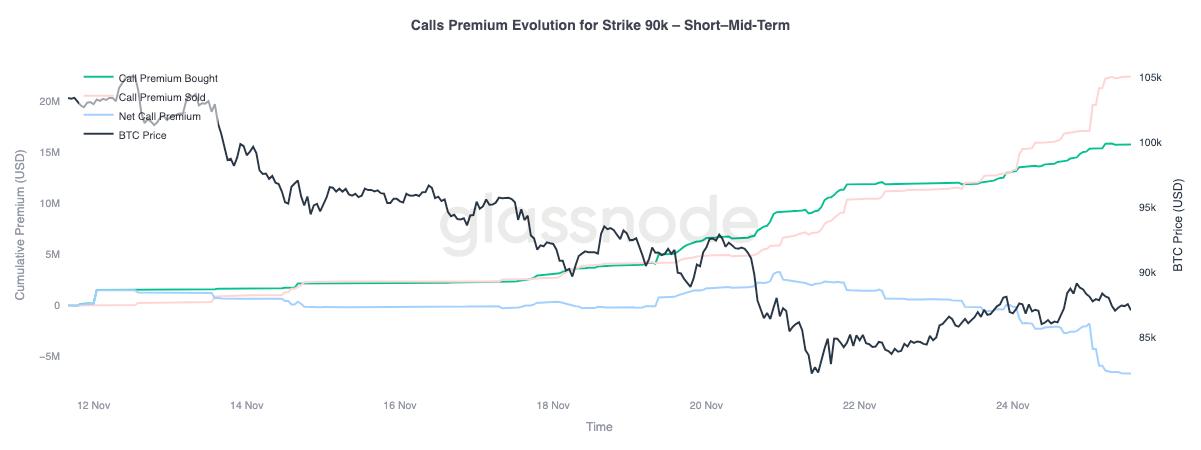Click the chart title for Strike 90k
Image resolution: width=1201 pixels, height=450 pixels.
click(x=600, y=25)
